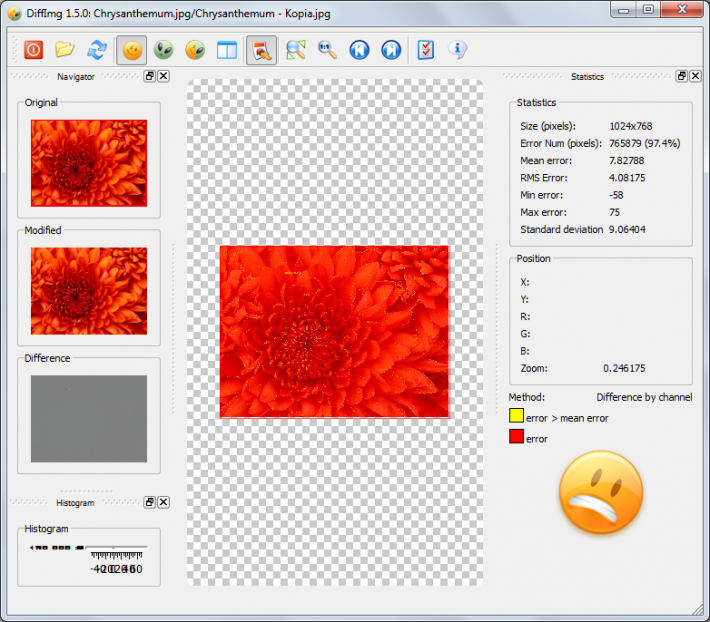Select the Modified image thumbnail
Screen dimensions: 710x622
(89, 291)
